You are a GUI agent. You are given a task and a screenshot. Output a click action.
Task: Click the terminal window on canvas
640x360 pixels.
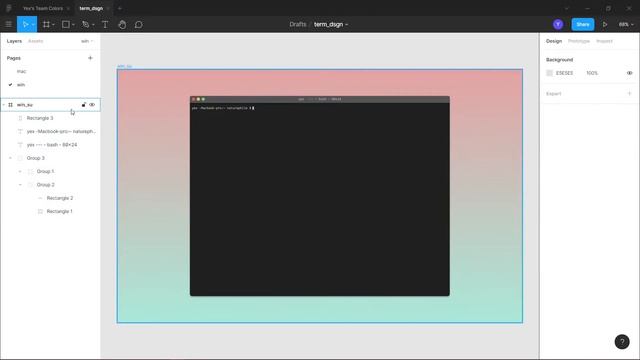[320, 196]
